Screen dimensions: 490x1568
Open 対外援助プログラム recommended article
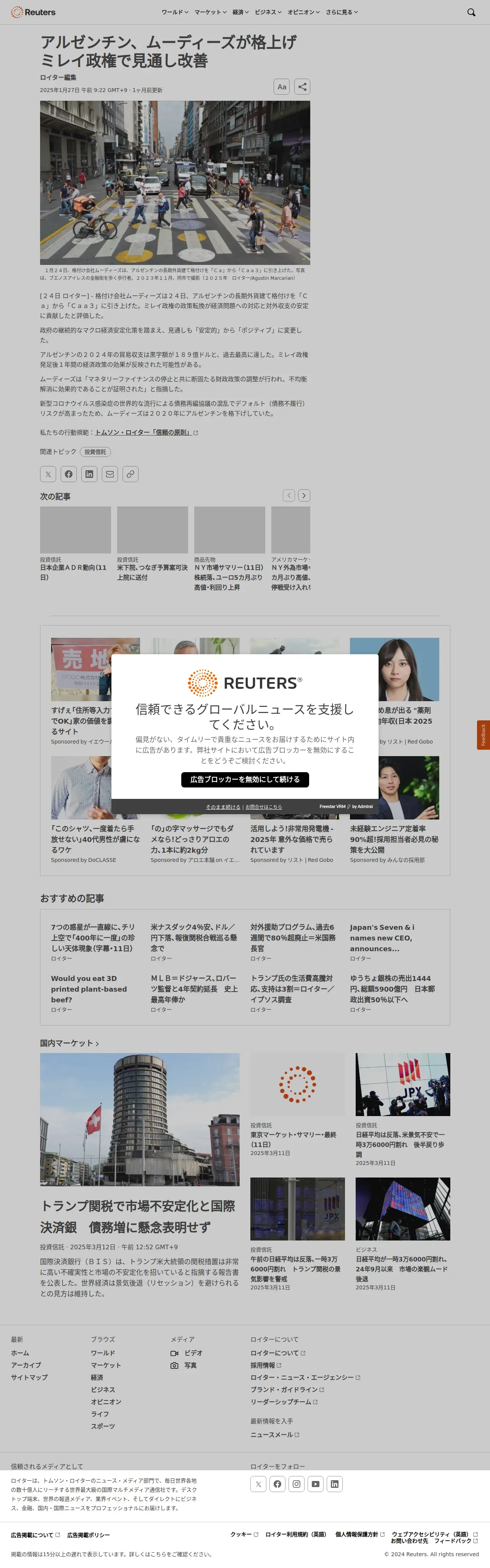tap(293, 938)
